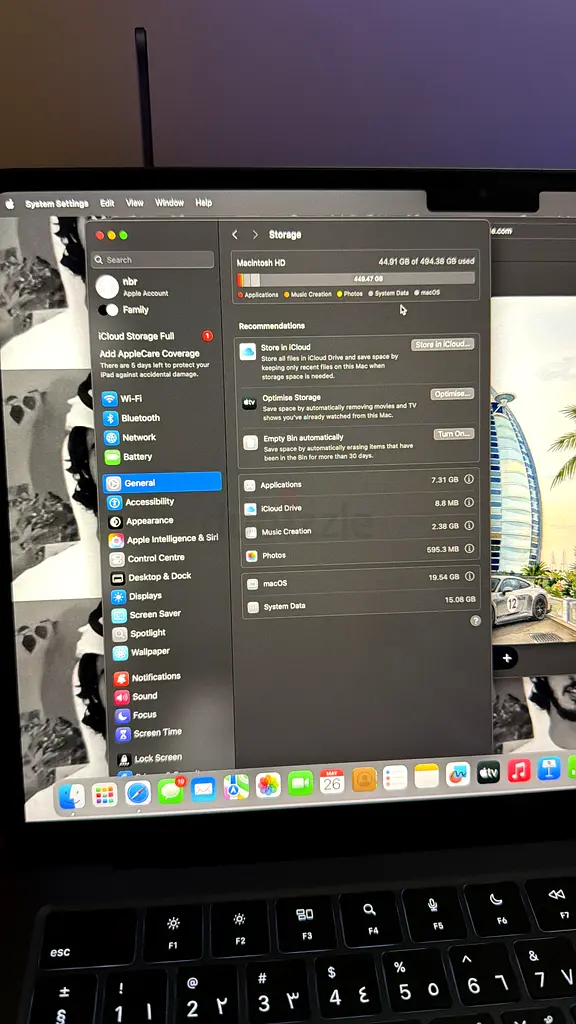
Task: Click the help question mark button
Action: click(x=475, y=621)
